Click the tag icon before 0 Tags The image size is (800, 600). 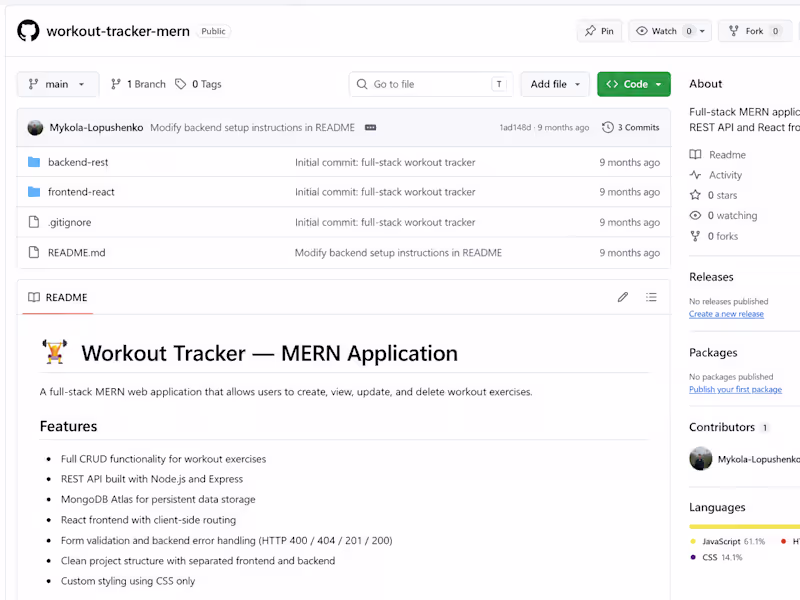pos(181,84)
